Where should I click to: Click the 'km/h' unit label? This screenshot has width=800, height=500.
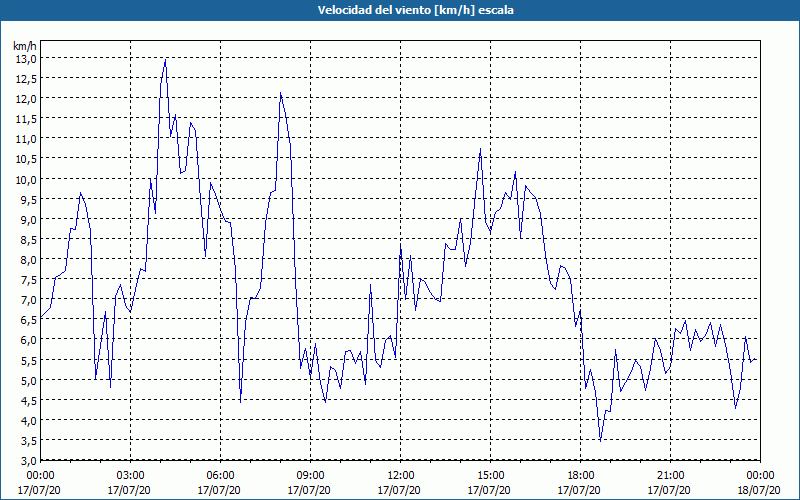[x=25, y=46]
